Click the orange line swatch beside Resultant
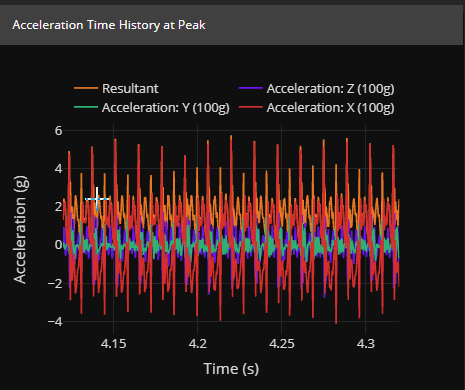Image resolution: width=465 pixels, height=390 pixels. [x=86, y=88]
